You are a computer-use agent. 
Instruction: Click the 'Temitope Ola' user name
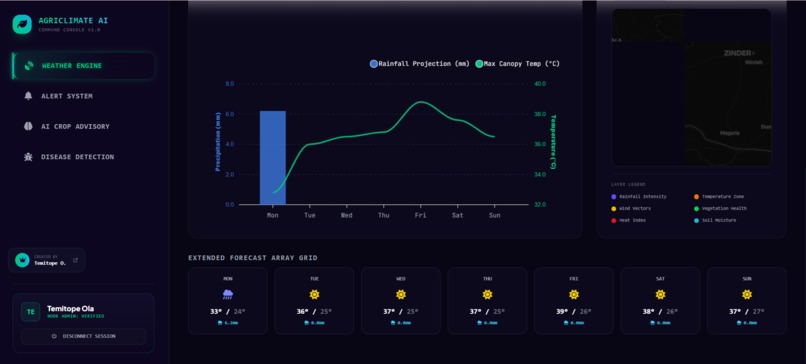click(x=70, y=308)
